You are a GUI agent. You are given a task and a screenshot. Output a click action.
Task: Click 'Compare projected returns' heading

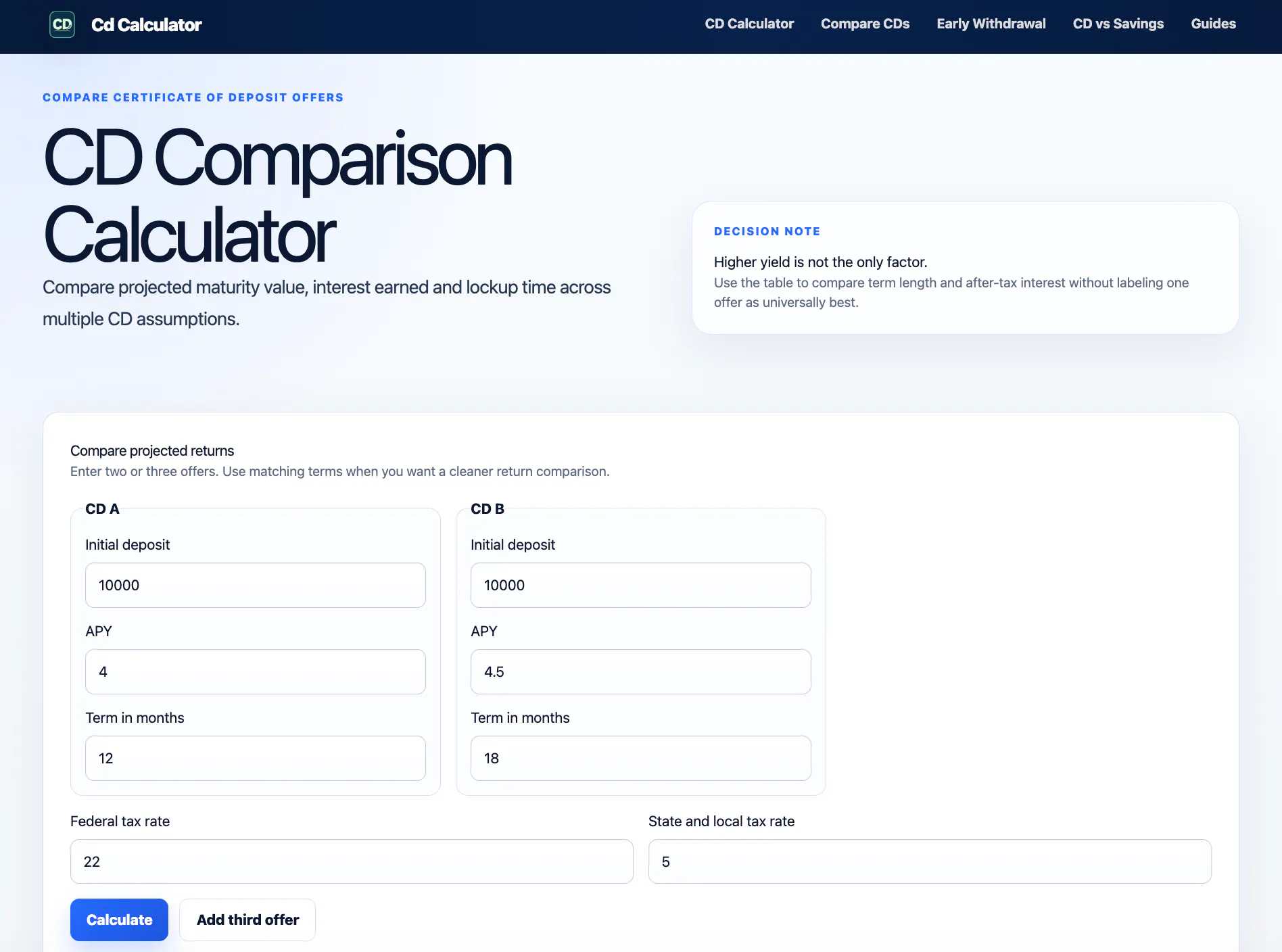(x=152, y=451)
